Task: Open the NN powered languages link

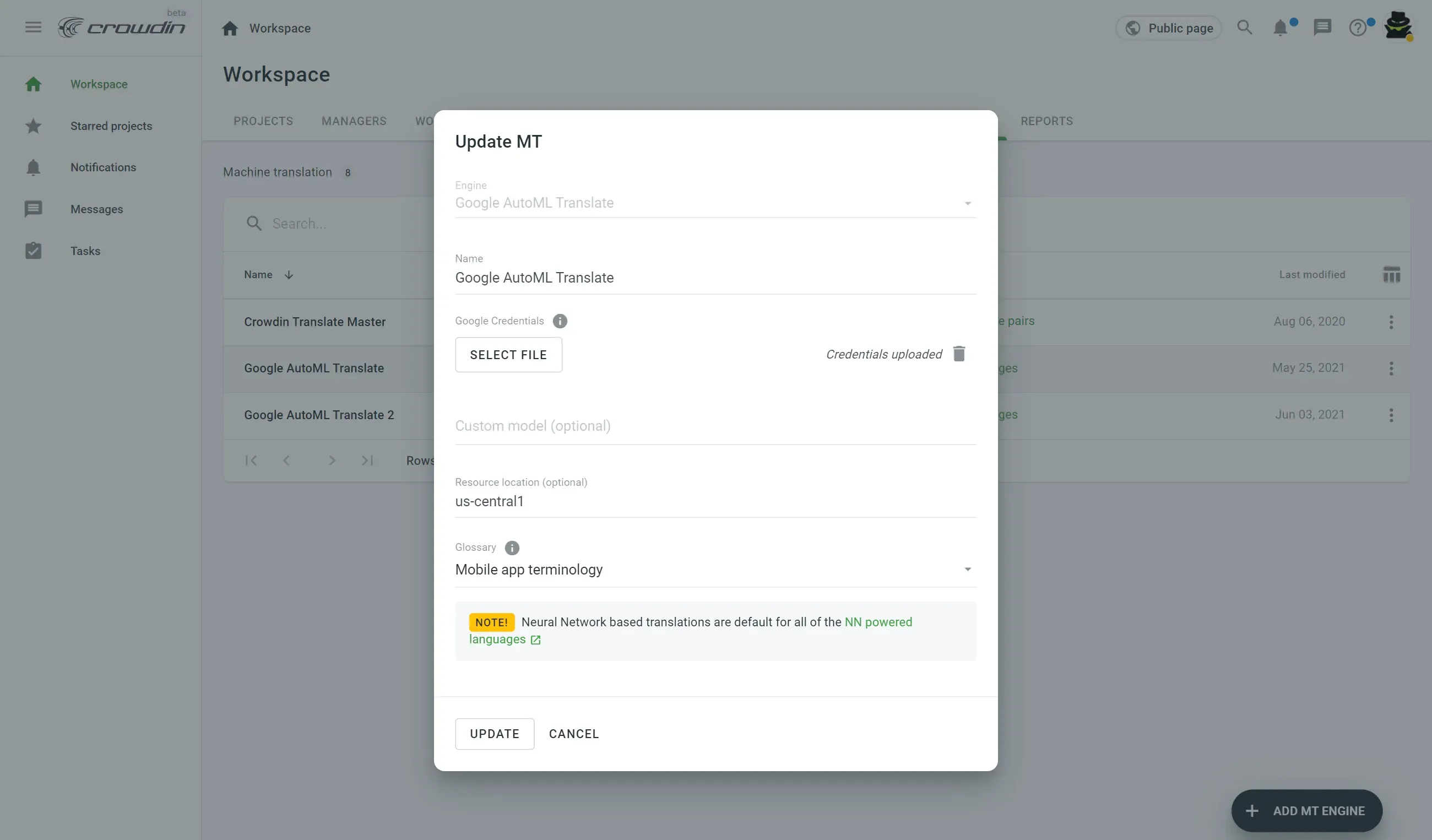Action: click(x=878, y=622)
